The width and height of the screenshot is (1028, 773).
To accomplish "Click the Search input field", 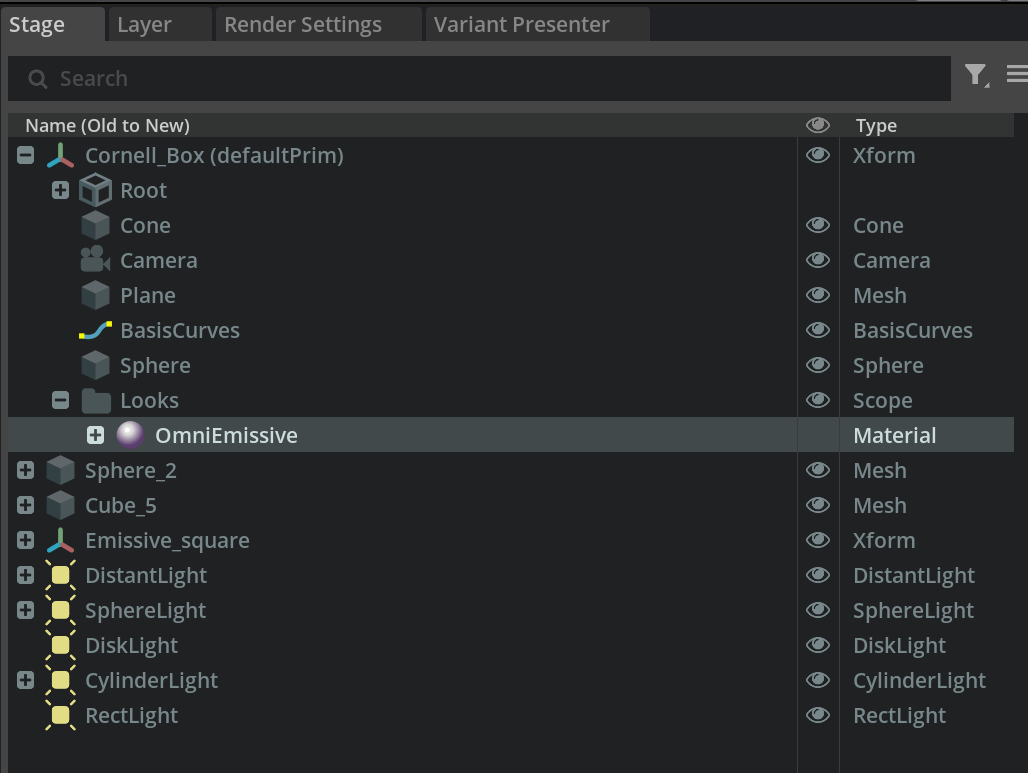I will [480, 79].
